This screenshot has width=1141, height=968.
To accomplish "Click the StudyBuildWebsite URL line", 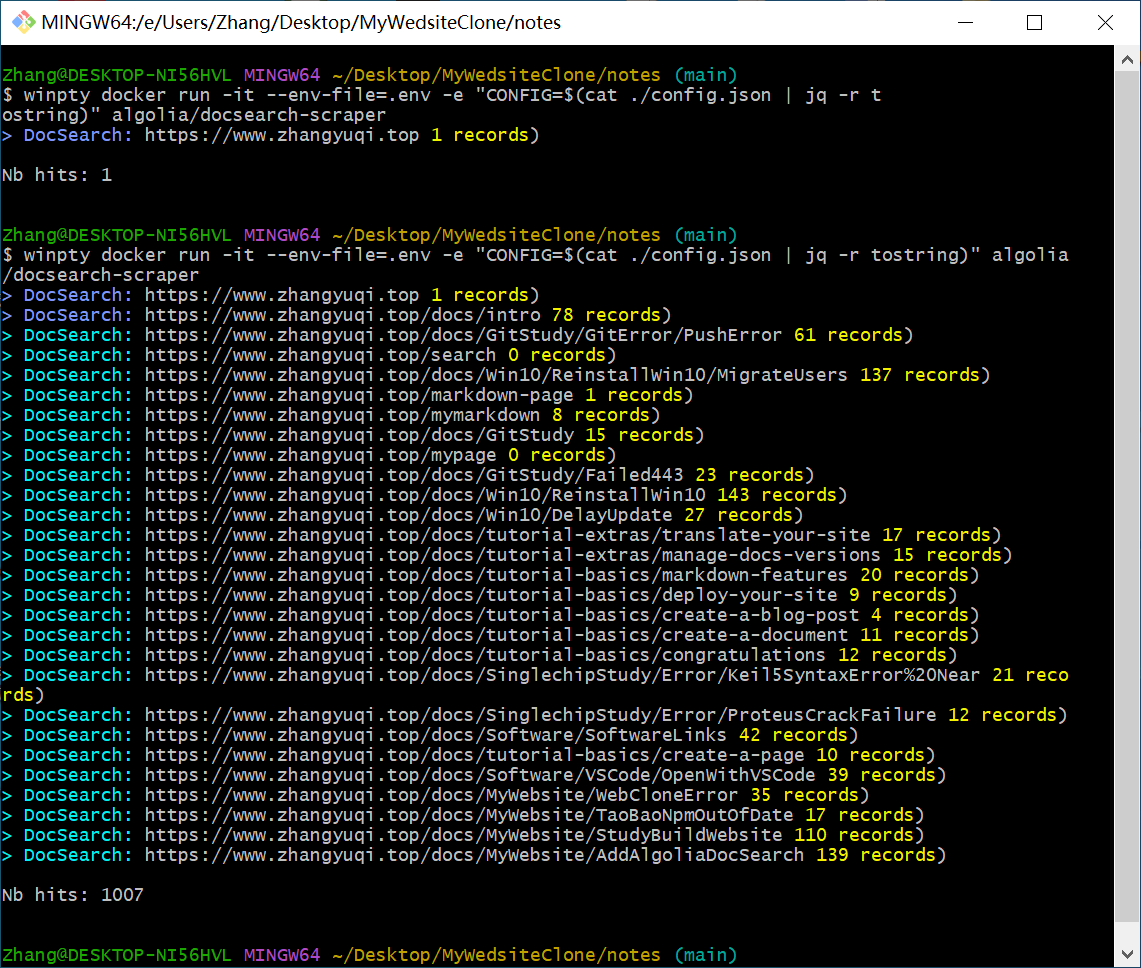I will 464,836.
